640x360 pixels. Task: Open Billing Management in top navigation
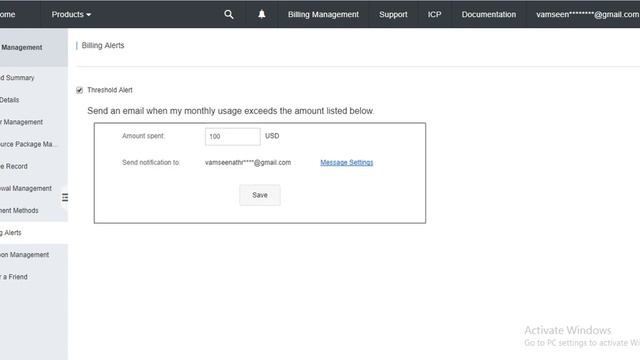[x=323, y=14]
